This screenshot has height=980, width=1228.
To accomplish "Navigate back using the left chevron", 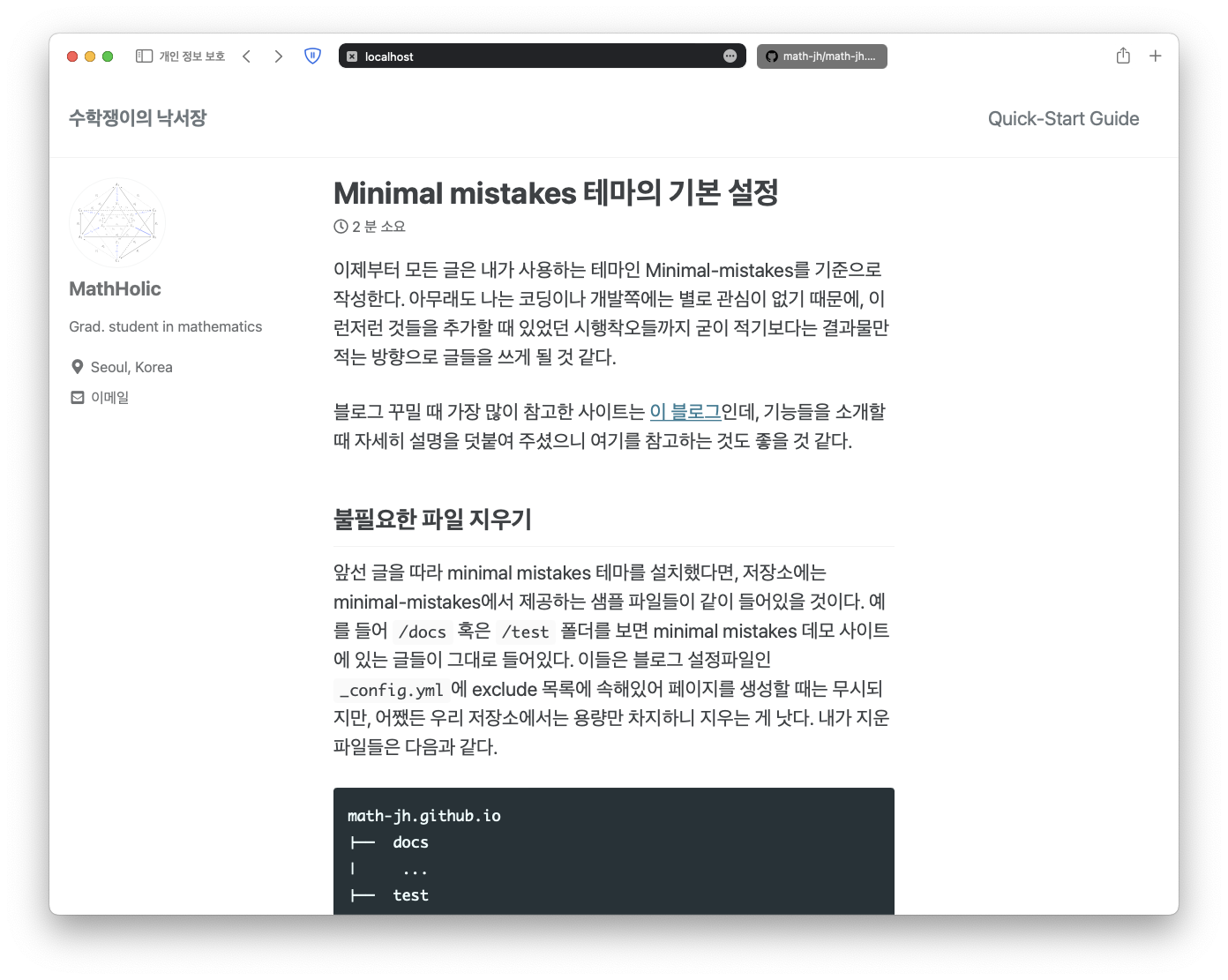I will point(246,56).
